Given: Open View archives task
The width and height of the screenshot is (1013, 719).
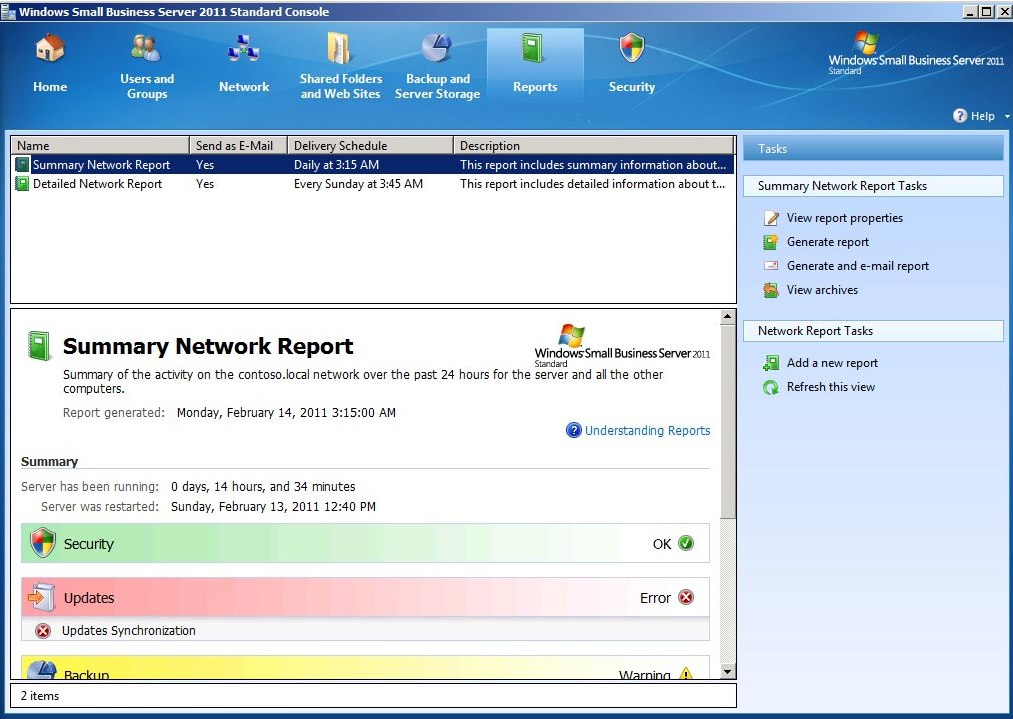Looking at the screenshot, I should click(821, 290).
